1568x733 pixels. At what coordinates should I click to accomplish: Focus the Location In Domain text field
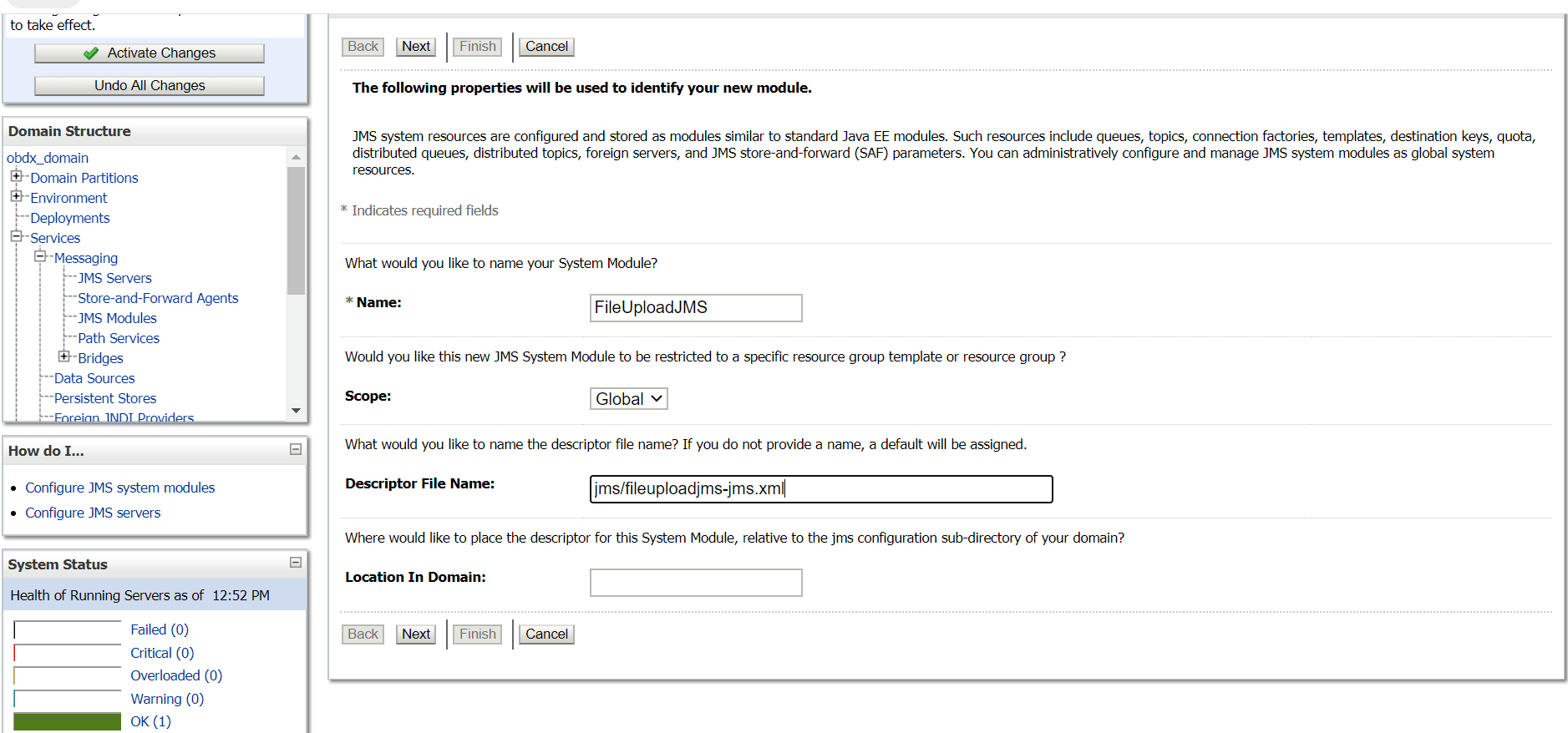click(x=695, y=583)
